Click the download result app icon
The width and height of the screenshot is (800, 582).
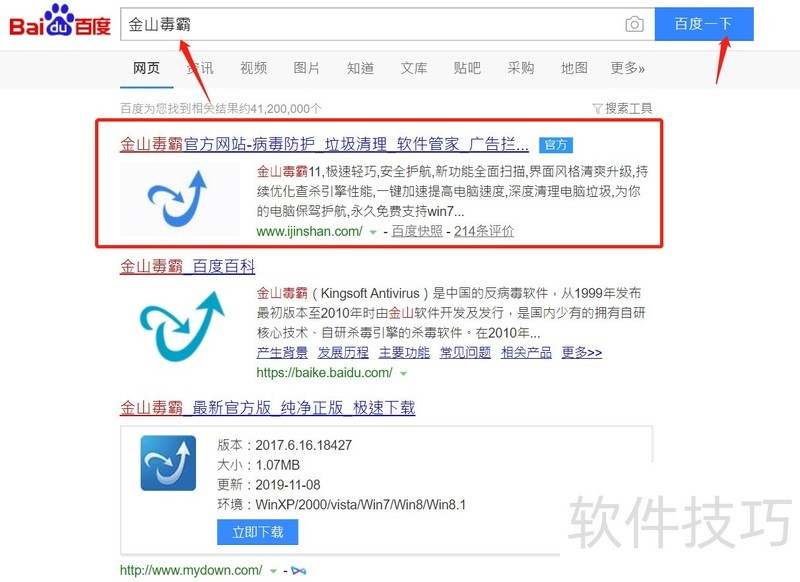168,463
